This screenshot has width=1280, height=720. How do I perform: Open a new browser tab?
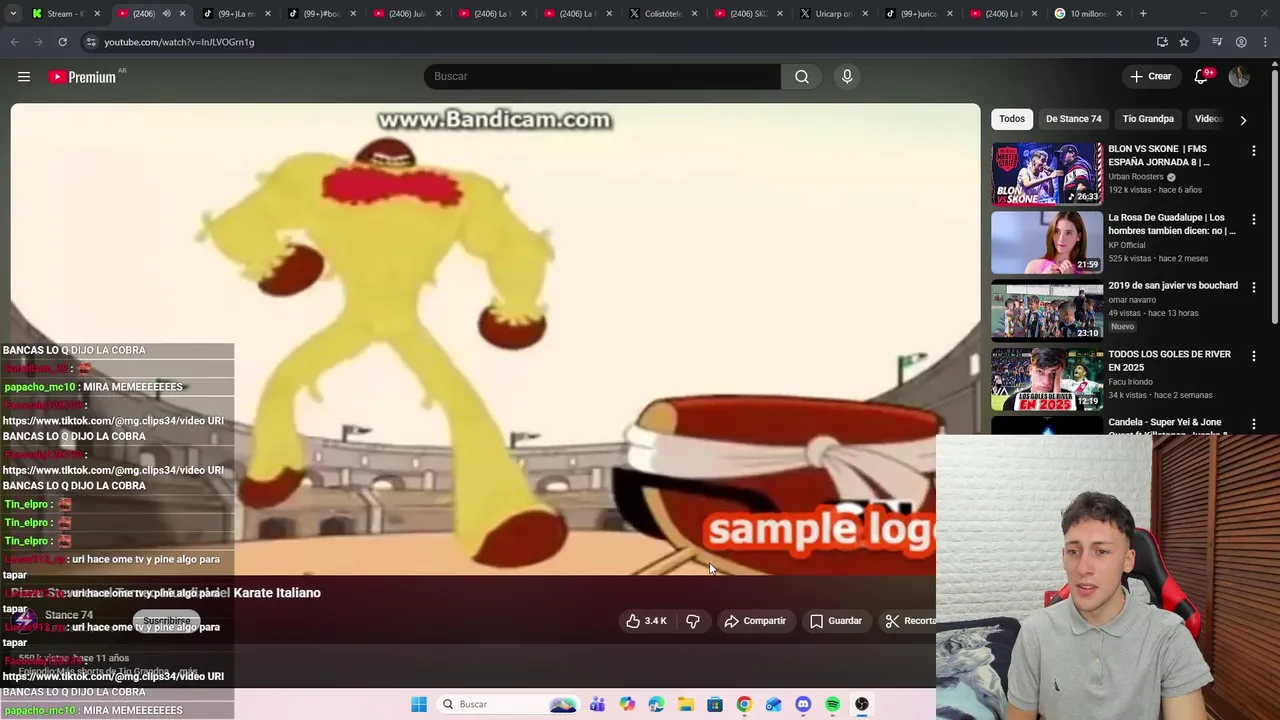(x=1143, y=14)
